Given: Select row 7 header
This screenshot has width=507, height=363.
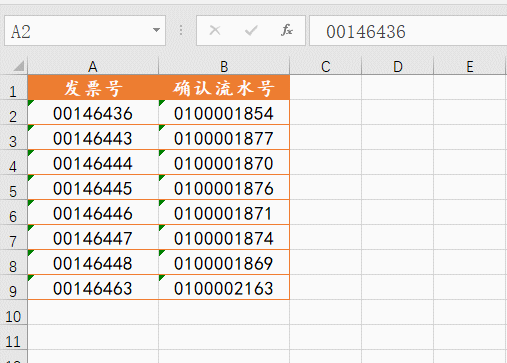Looking at the screenshot, I should tap(13, 238).
